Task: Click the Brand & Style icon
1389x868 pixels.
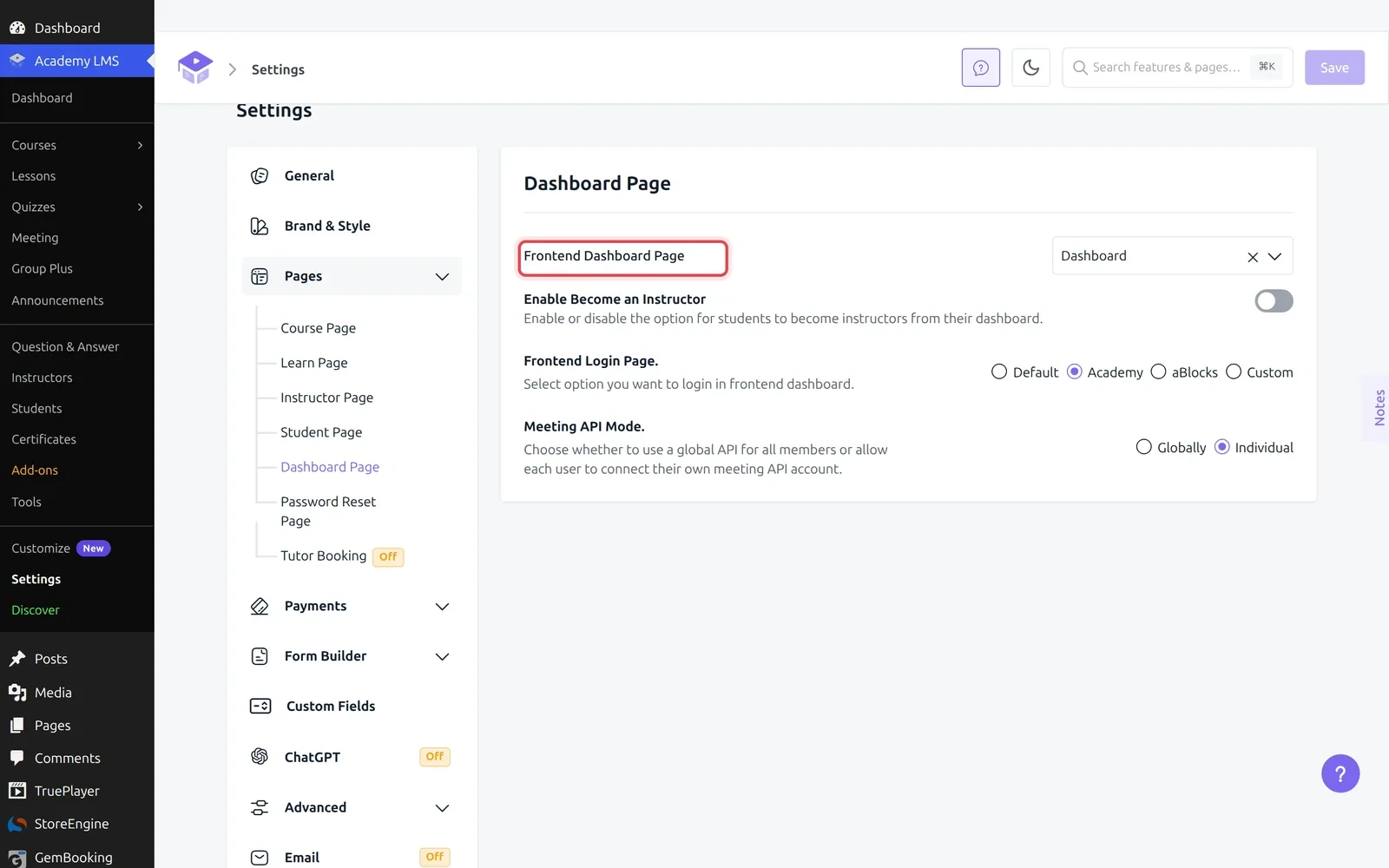Action: click(x=260, y=227)
